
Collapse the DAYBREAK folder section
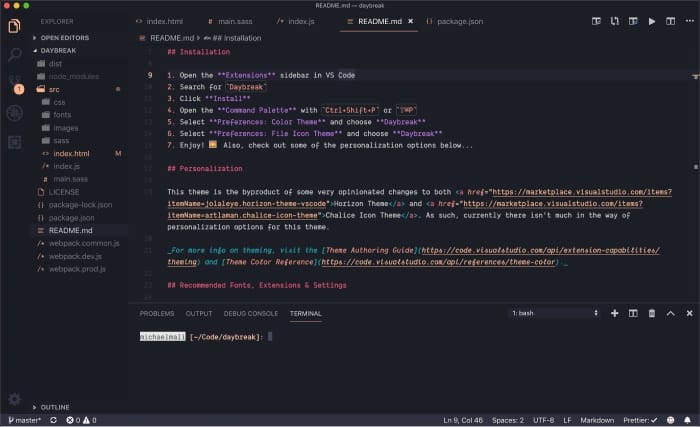click(x=54, y=50)
